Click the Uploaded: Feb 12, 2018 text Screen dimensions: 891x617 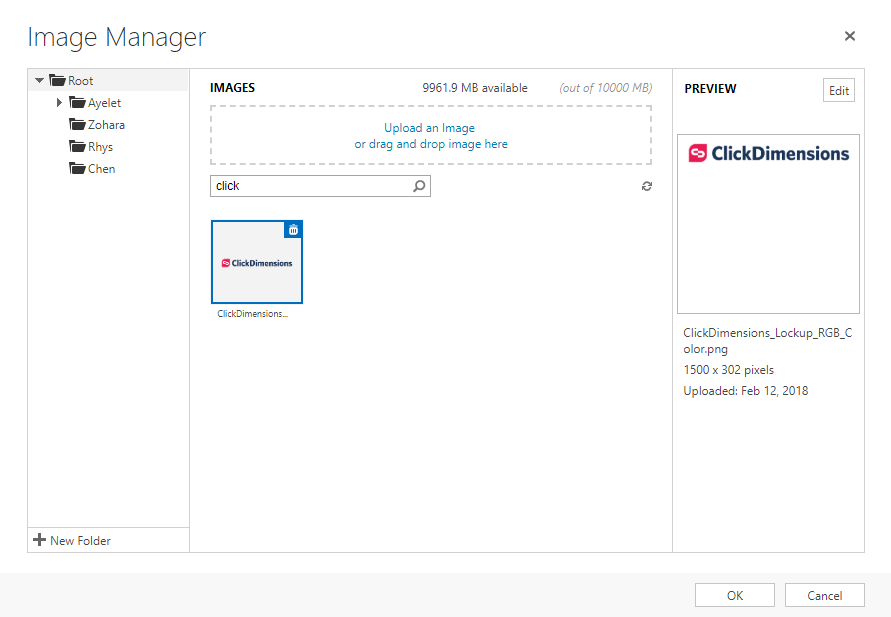746,391
